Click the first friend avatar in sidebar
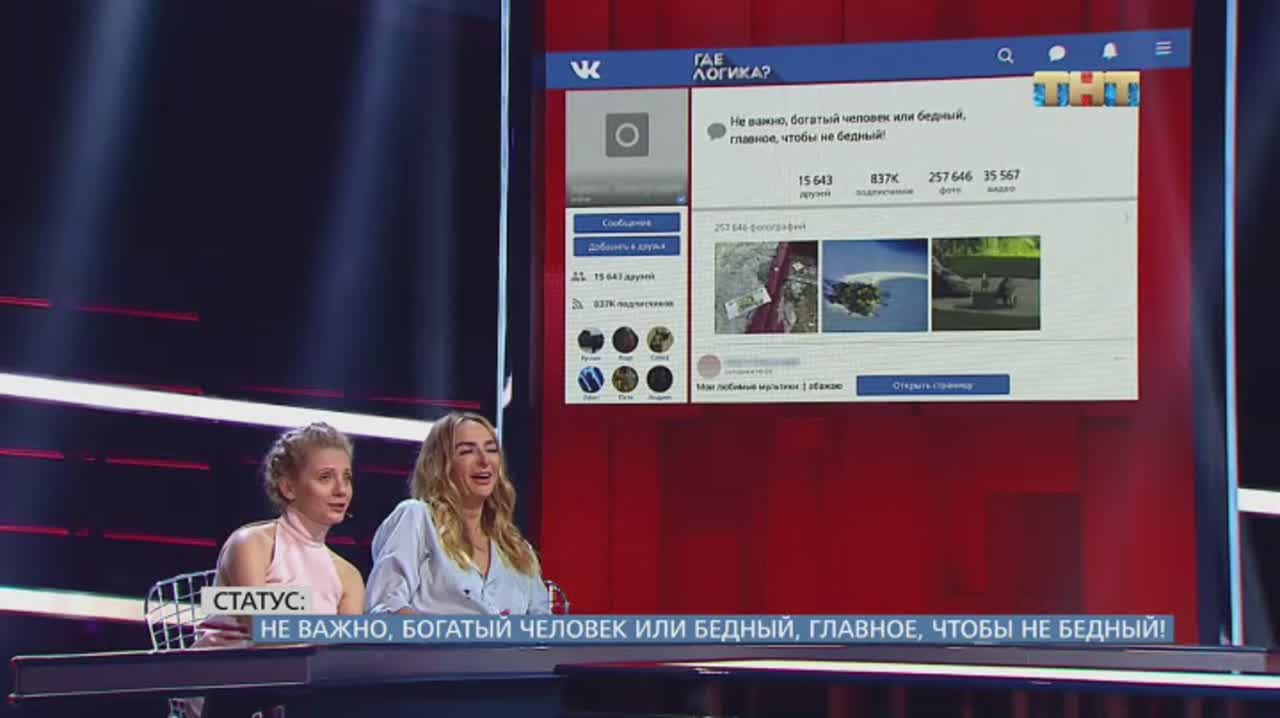1280x718 pixels. [x=591, y=340]
